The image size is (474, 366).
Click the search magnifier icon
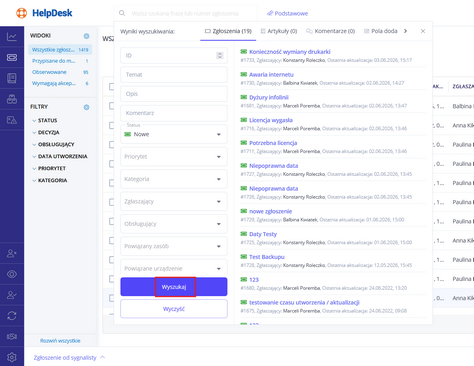(x=122, y=13)
